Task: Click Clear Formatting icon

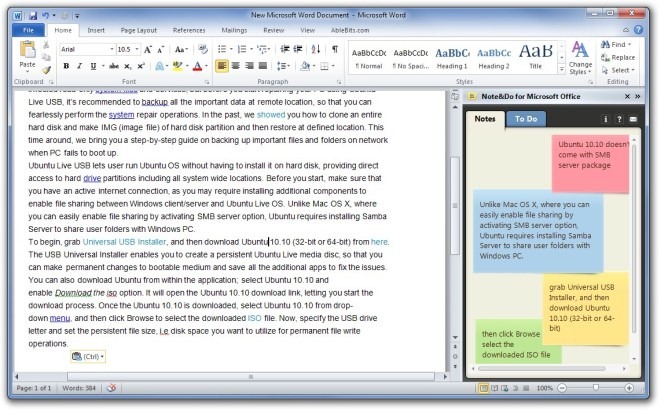Action: [x=203, y=50]
